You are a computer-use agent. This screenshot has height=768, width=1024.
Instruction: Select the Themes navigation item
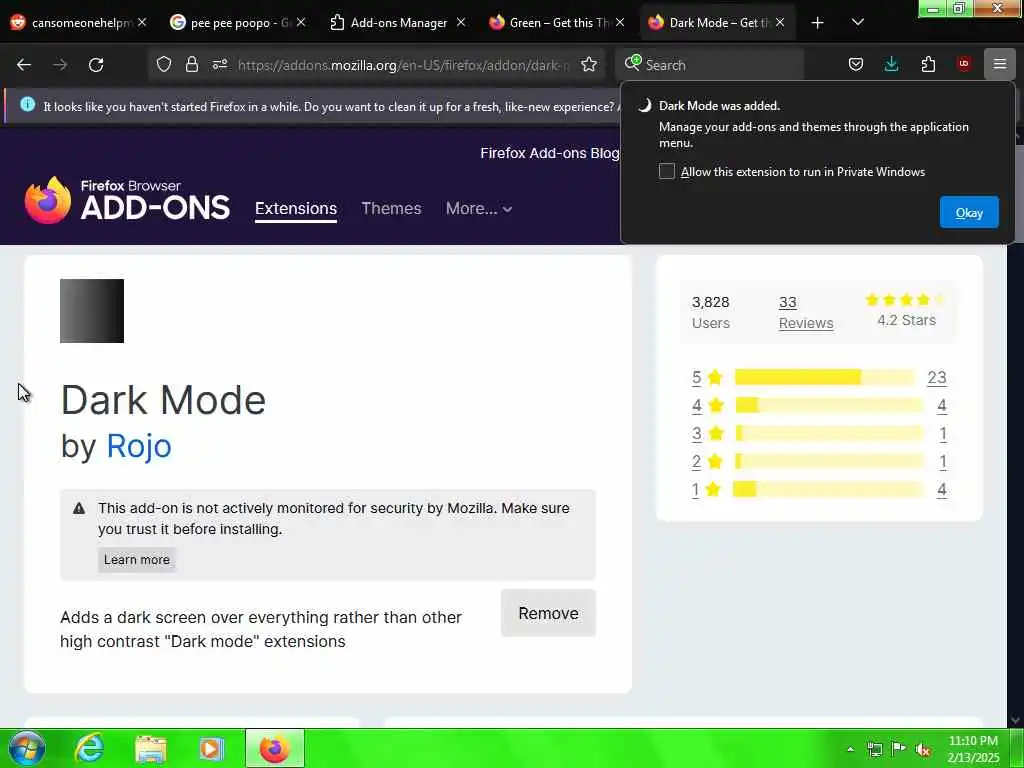(391, 208)
